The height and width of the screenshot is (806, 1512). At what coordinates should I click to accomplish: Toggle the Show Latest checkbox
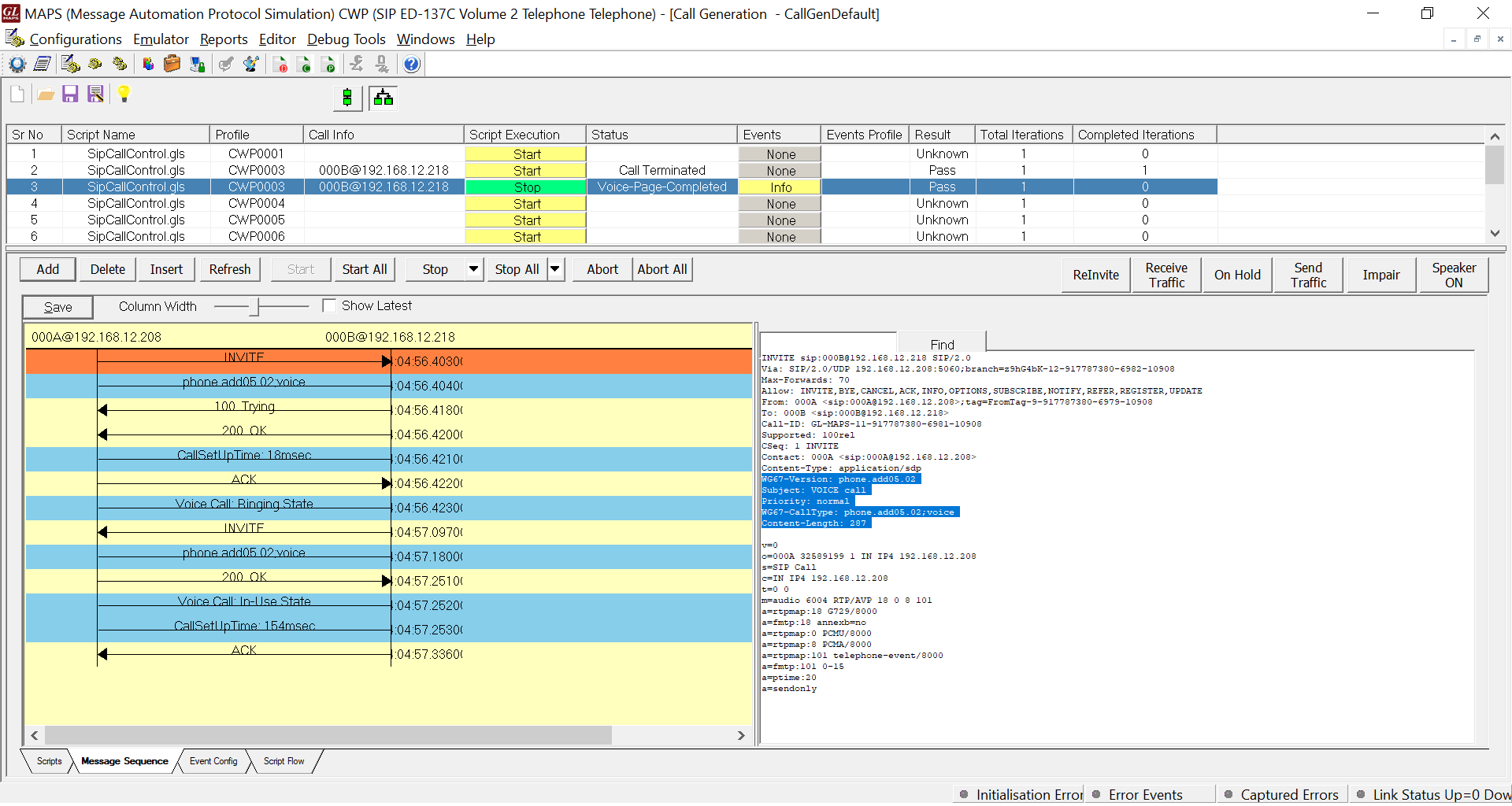tap(329, 305)
